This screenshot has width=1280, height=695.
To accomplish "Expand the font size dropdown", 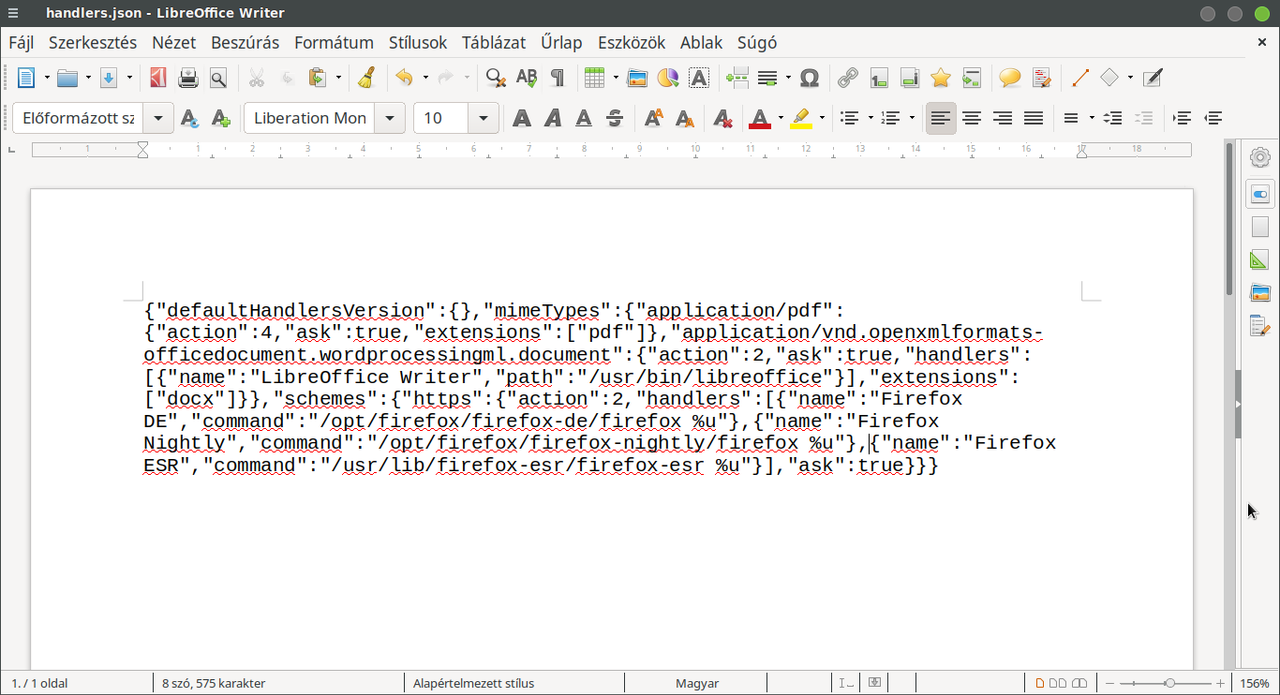I will [x=484, y=118].
